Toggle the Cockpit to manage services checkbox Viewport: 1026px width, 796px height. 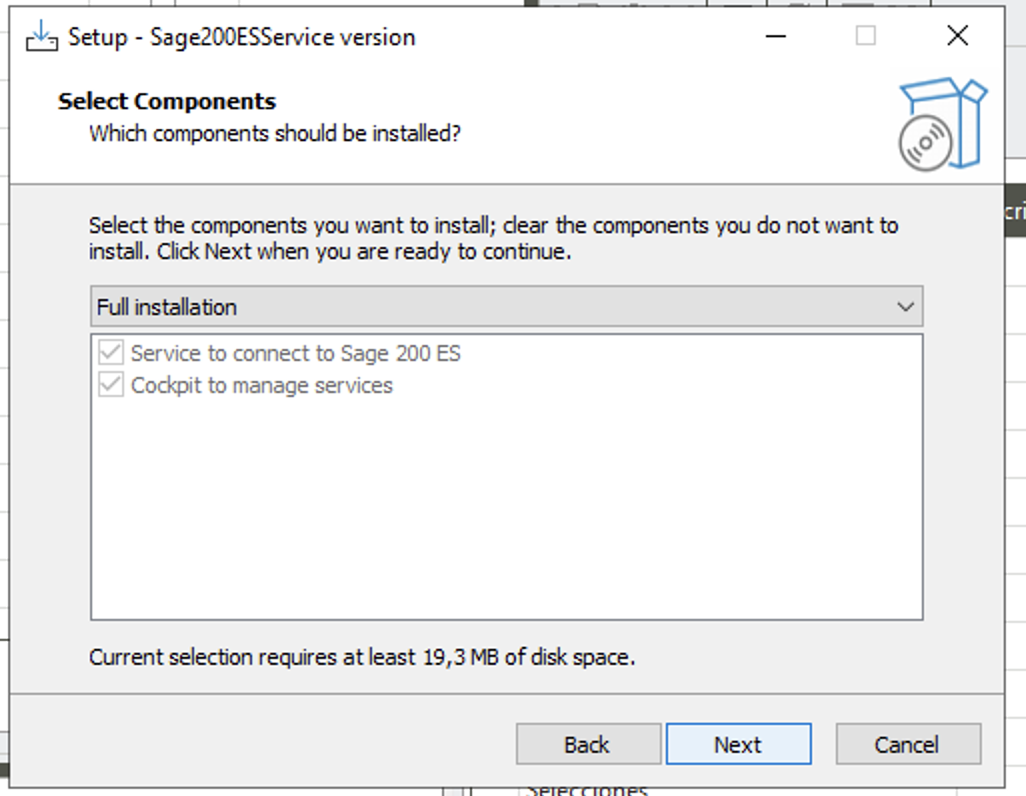click(x=111, y=384)
